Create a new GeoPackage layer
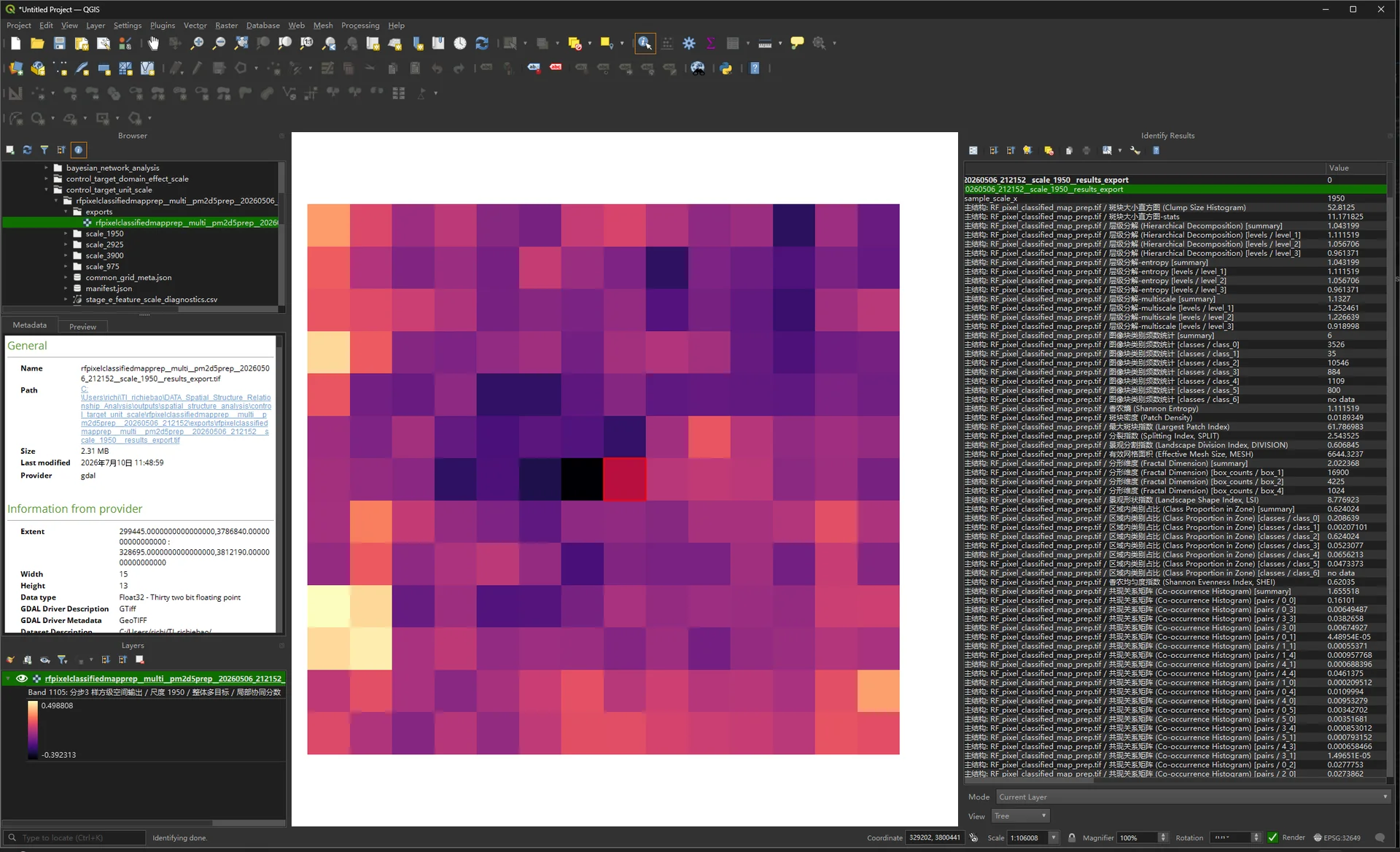 coord(38,69)
